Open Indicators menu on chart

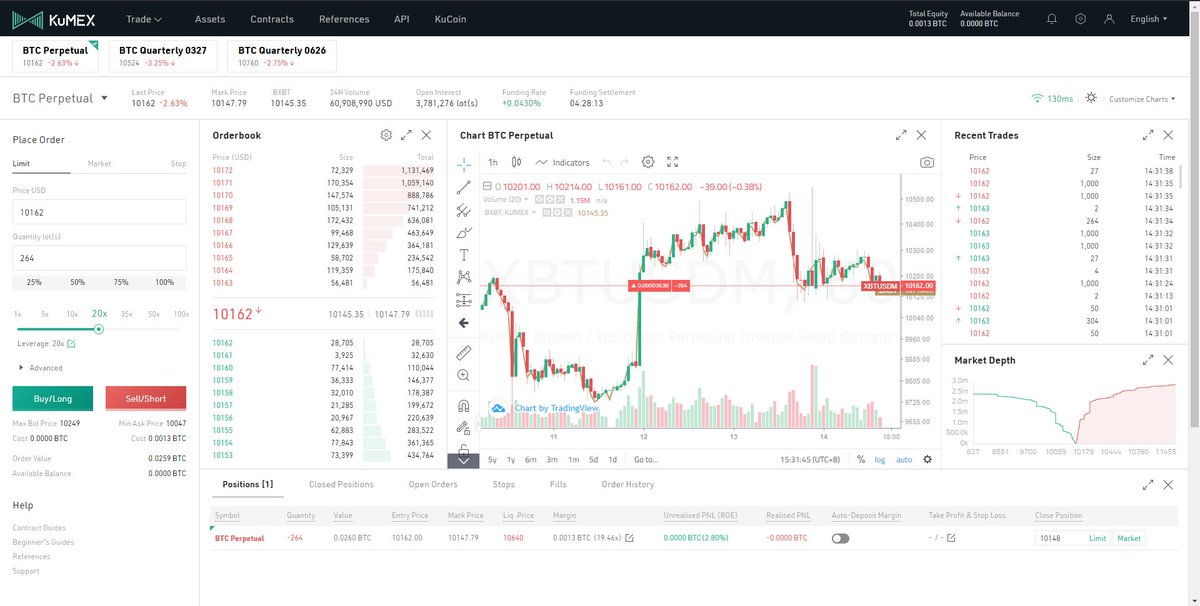click(x=563, y=162)
